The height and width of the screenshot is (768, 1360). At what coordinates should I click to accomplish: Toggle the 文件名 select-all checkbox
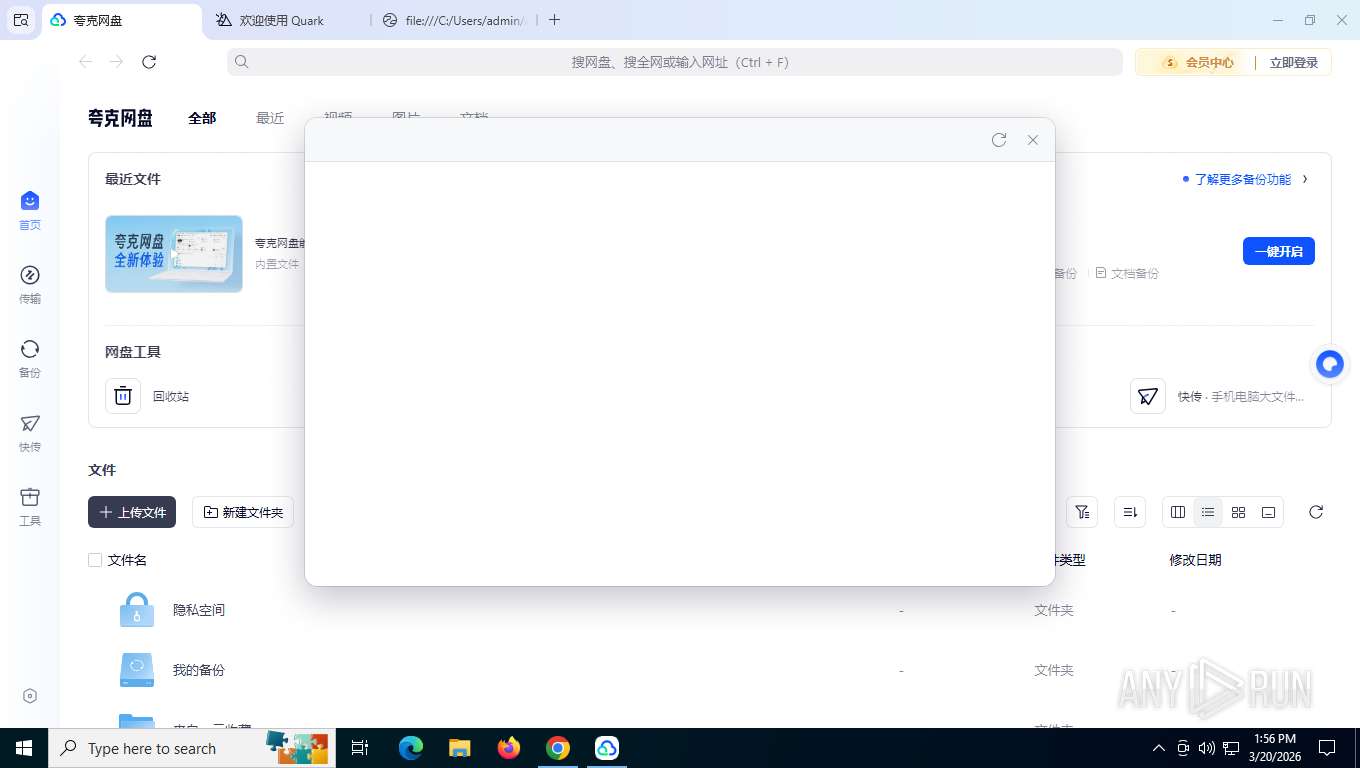point(95,560)
